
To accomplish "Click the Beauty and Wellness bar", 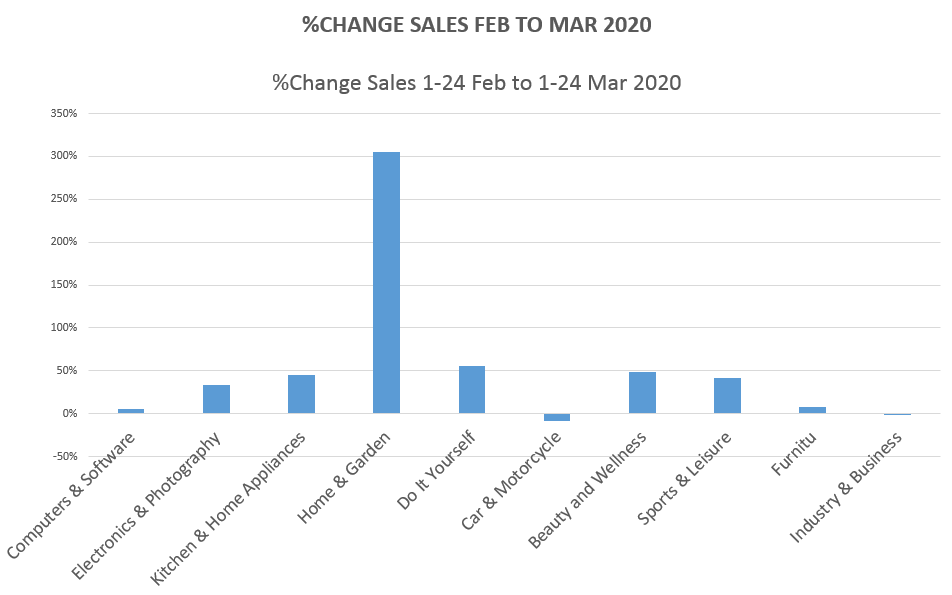I will coord(642,392).
